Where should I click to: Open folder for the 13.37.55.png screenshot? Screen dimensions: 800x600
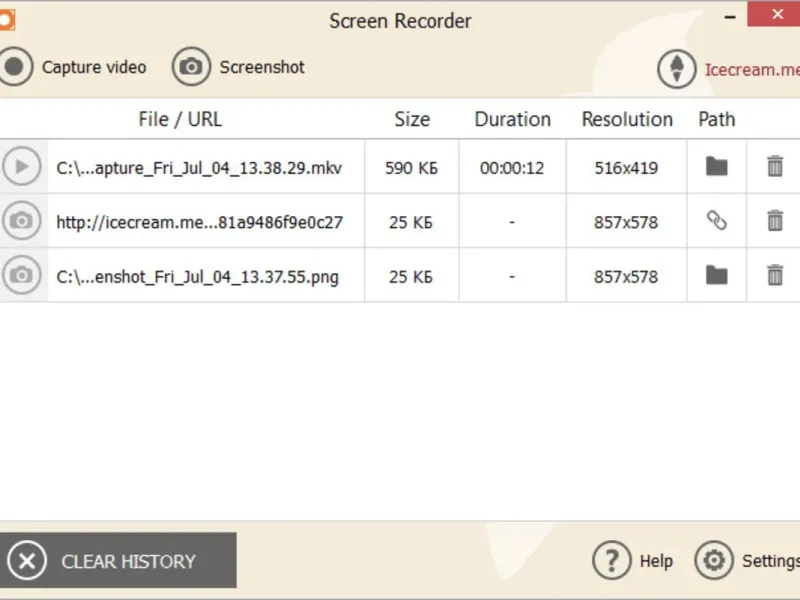pyautogui.click(x=716, y=276)
